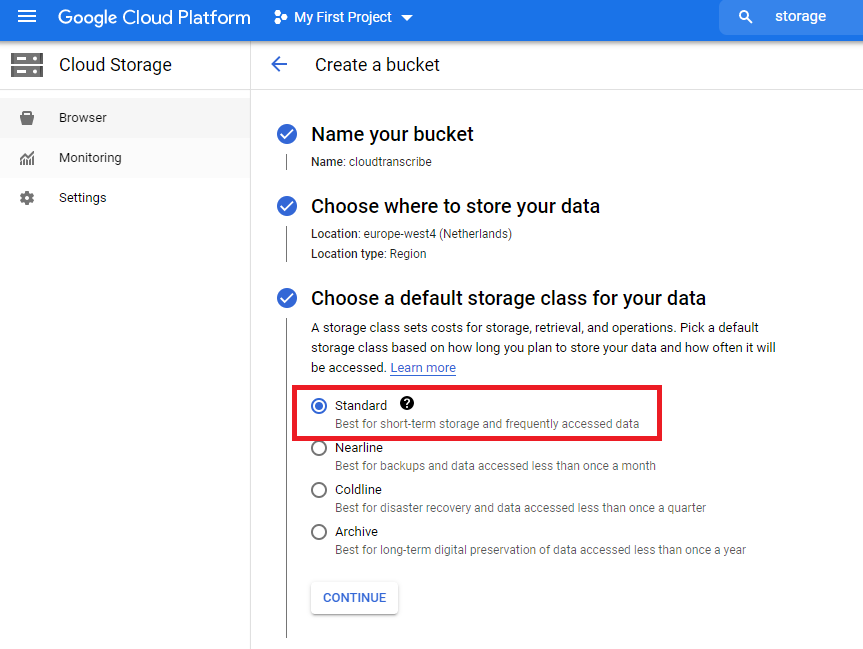Select the Nearline storage class option
Image resolution: width=863 pixels, height=649 pixels.
[319, 448]
